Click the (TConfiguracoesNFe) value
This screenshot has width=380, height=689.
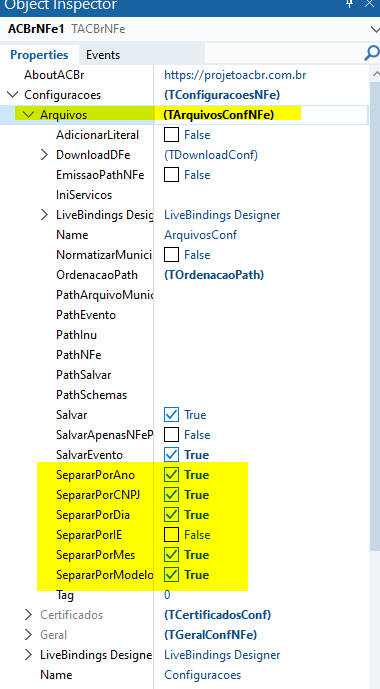coord(222,94)
